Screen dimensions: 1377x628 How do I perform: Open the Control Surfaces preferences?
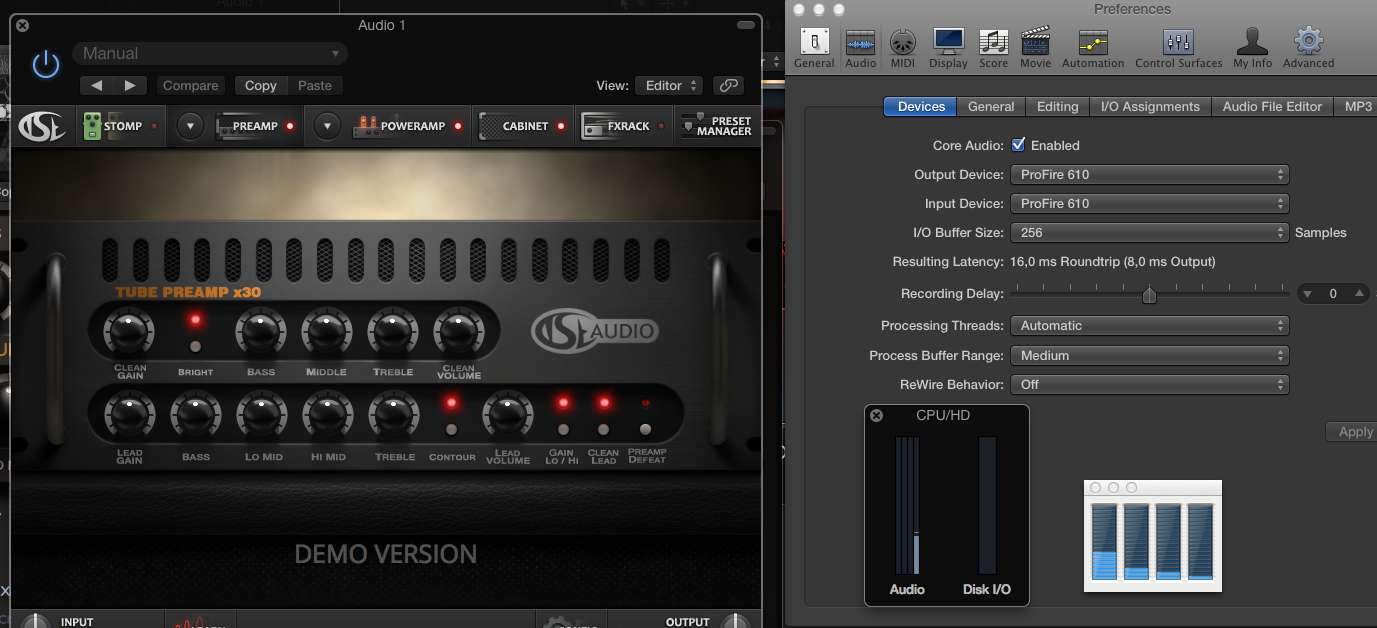(1178, 47)
